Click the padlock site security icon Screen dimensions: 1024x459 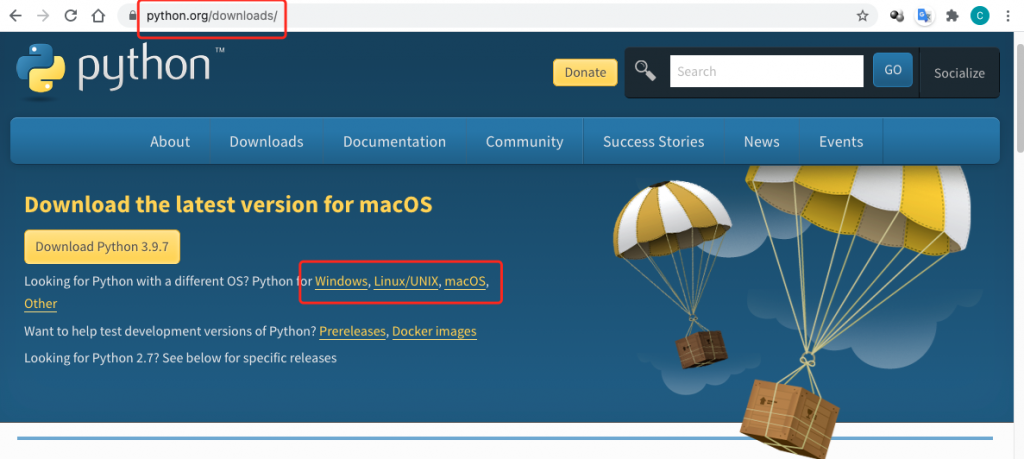point(133,16)
